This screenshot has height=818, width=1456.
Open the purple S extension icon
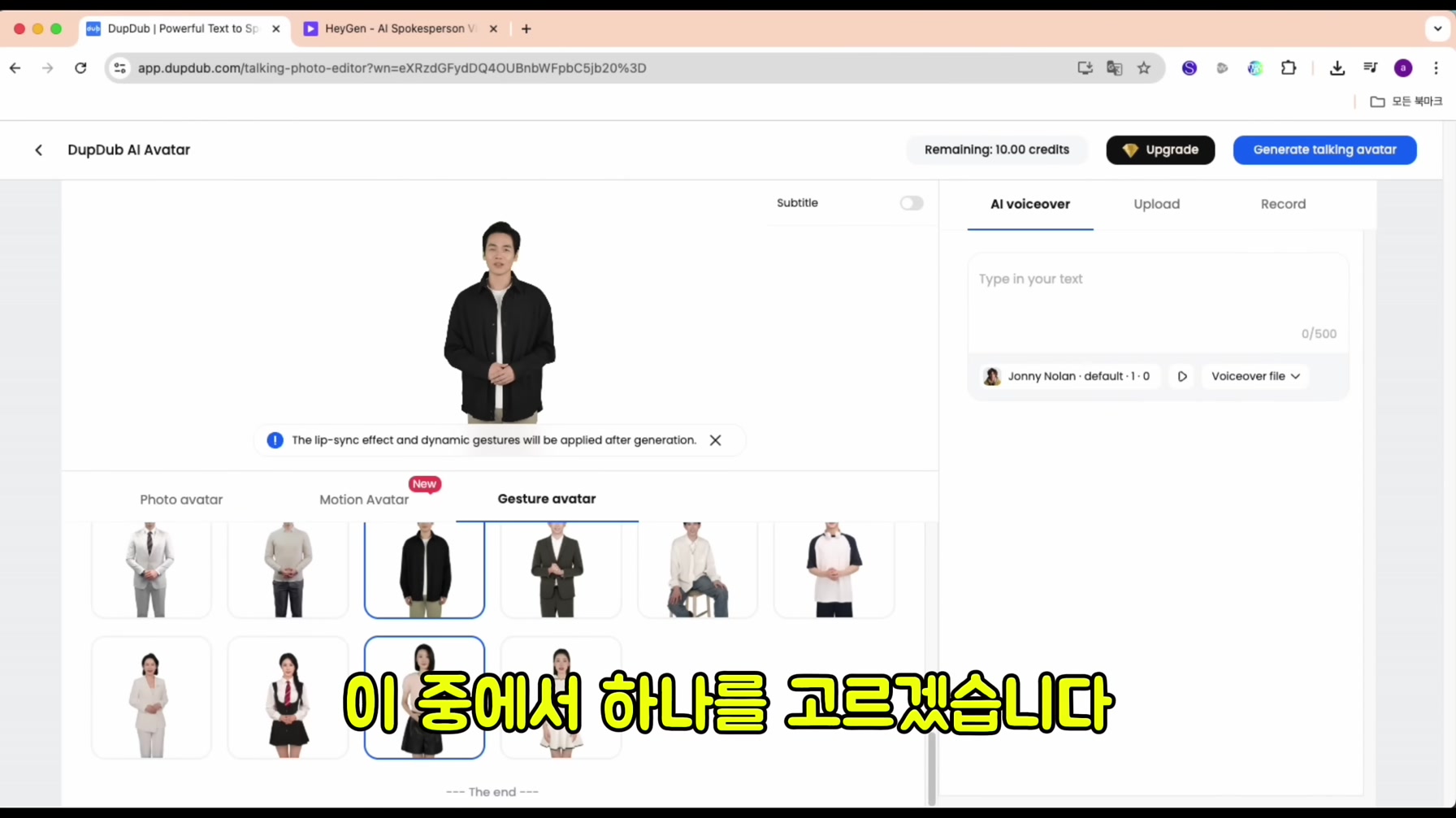1189,68
